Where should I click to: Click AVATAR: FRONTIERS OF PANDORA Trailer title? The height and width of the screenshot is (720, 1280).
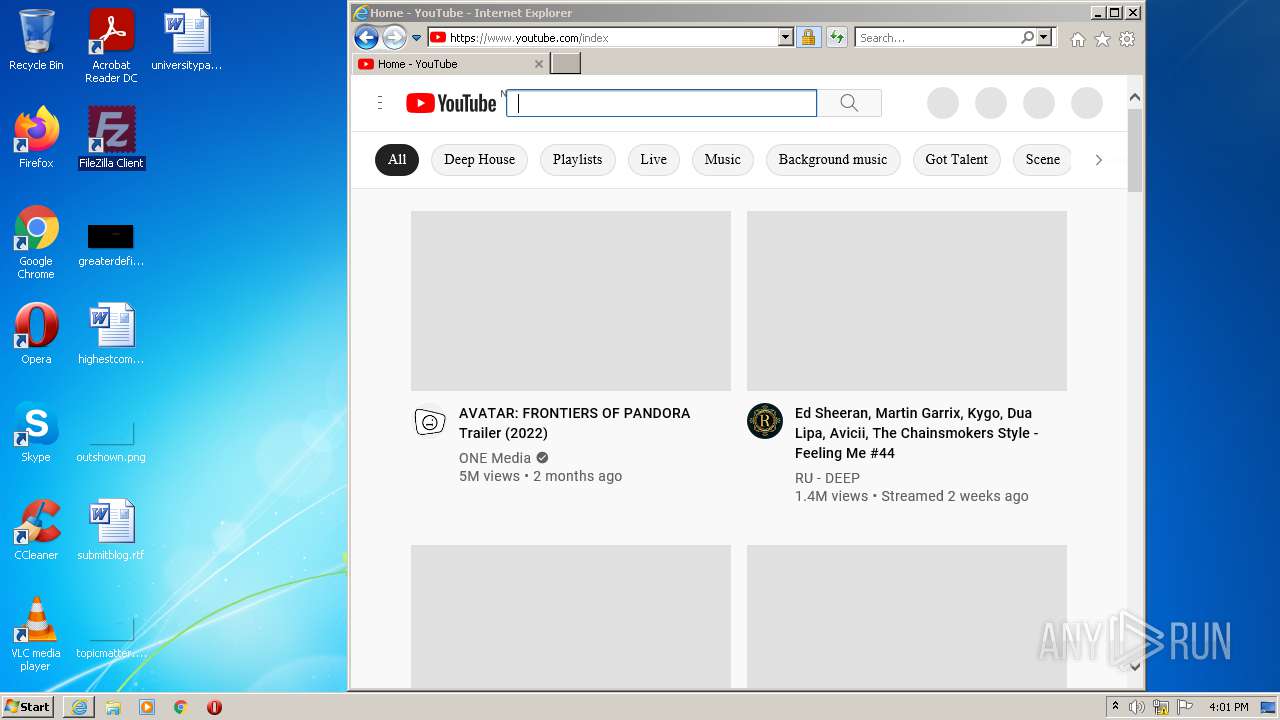574,423
